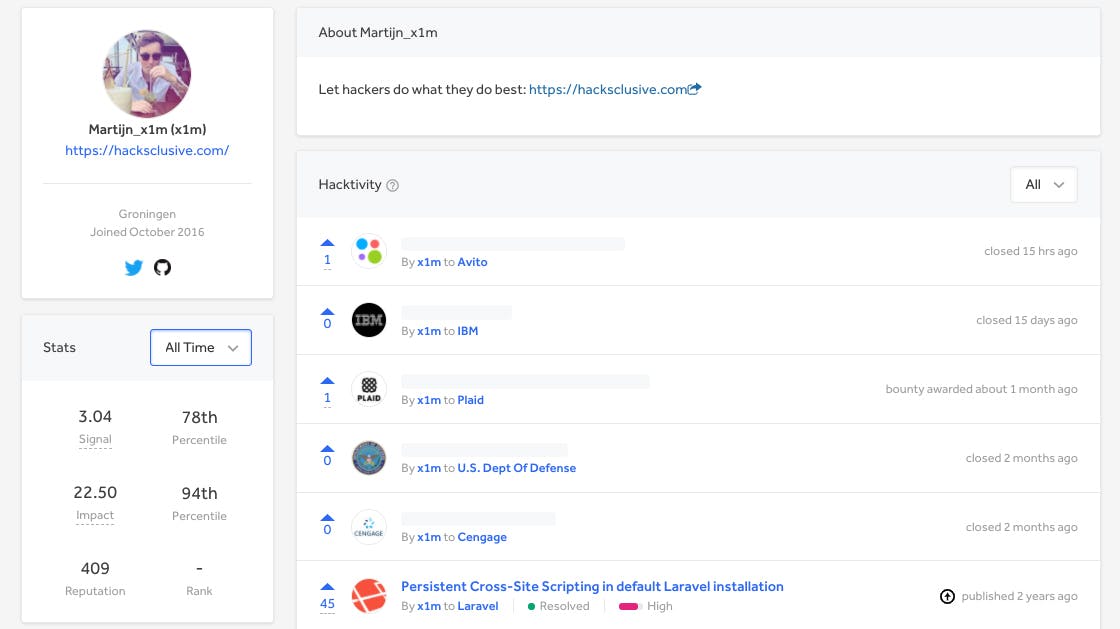Click the U.S. Dept Of Defense logo
The width and height of the screenshot is (1120, 629).
pos(369,458)
